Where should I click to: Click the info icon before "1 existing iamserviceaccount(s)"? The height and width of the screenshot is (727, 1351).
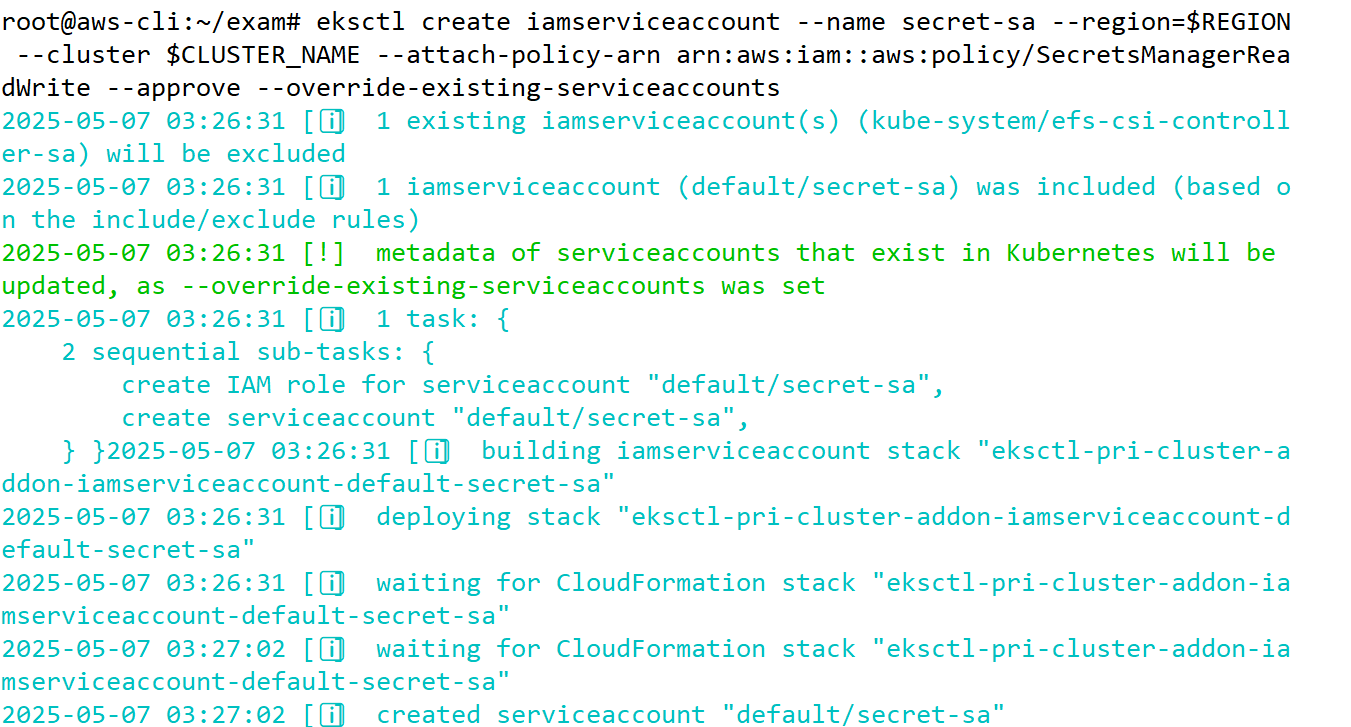(331, 122)
